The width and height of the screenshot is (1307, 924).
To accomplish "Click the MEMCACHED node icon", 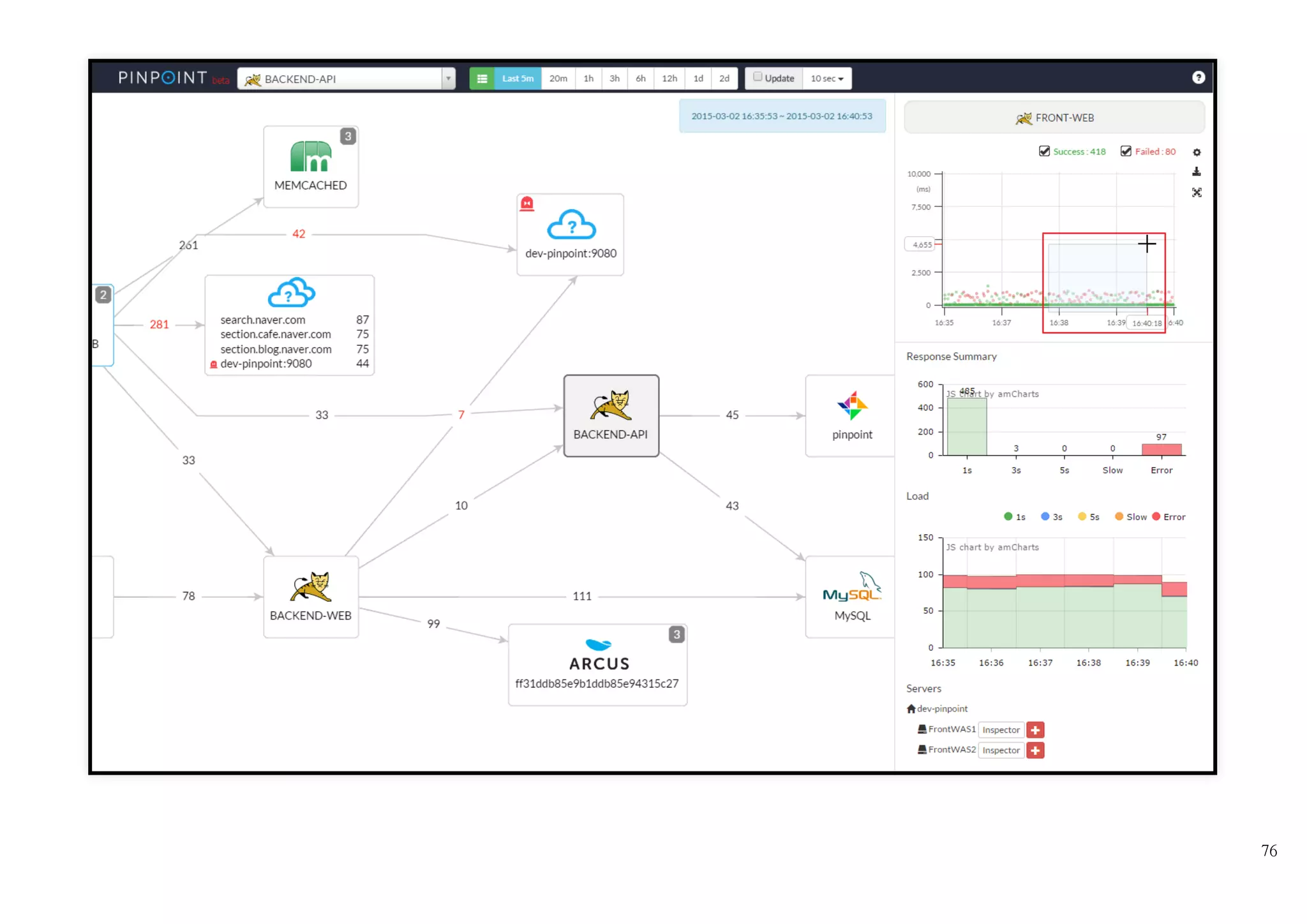I will tap(310, 157).
